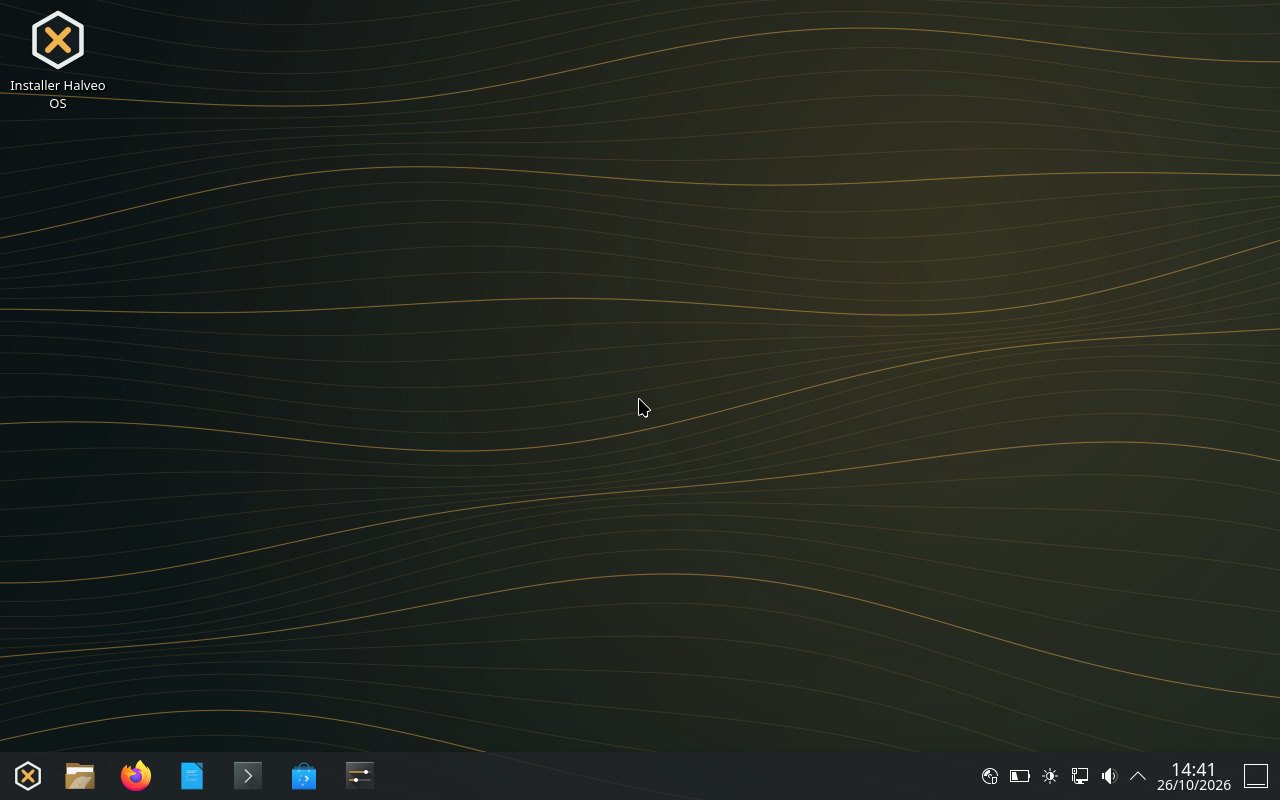This screenshot has width=1280, height=800.
Task: Expand hidden system tray icons arrow
Action: [1138, 776]
